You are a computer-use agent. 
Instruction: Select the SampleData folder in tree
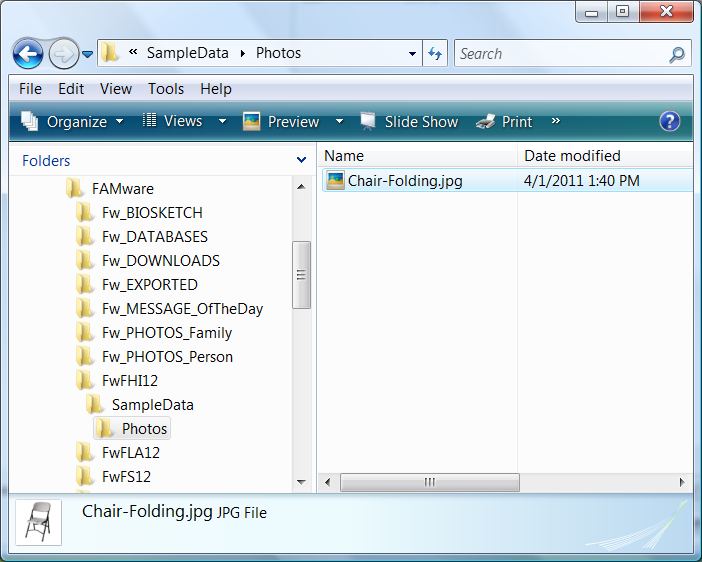[x=140, y=405]
